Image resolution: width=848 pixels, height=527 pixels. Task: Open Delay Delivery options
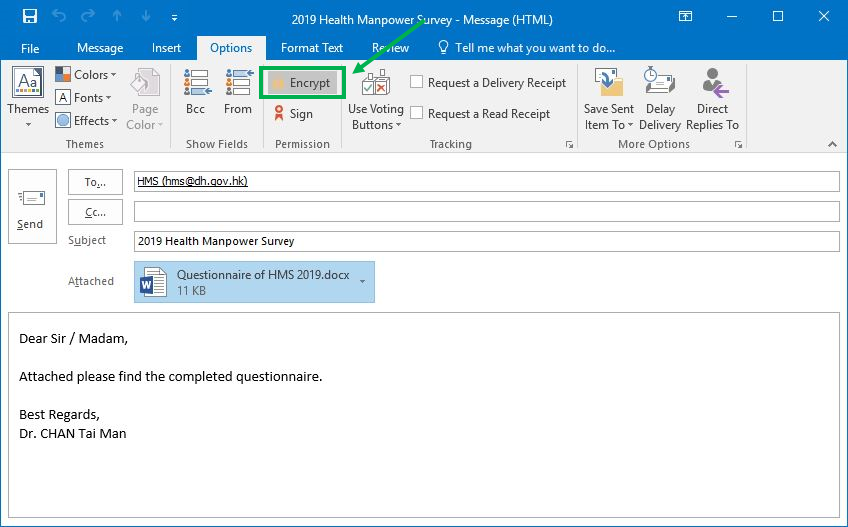[660, 98]
